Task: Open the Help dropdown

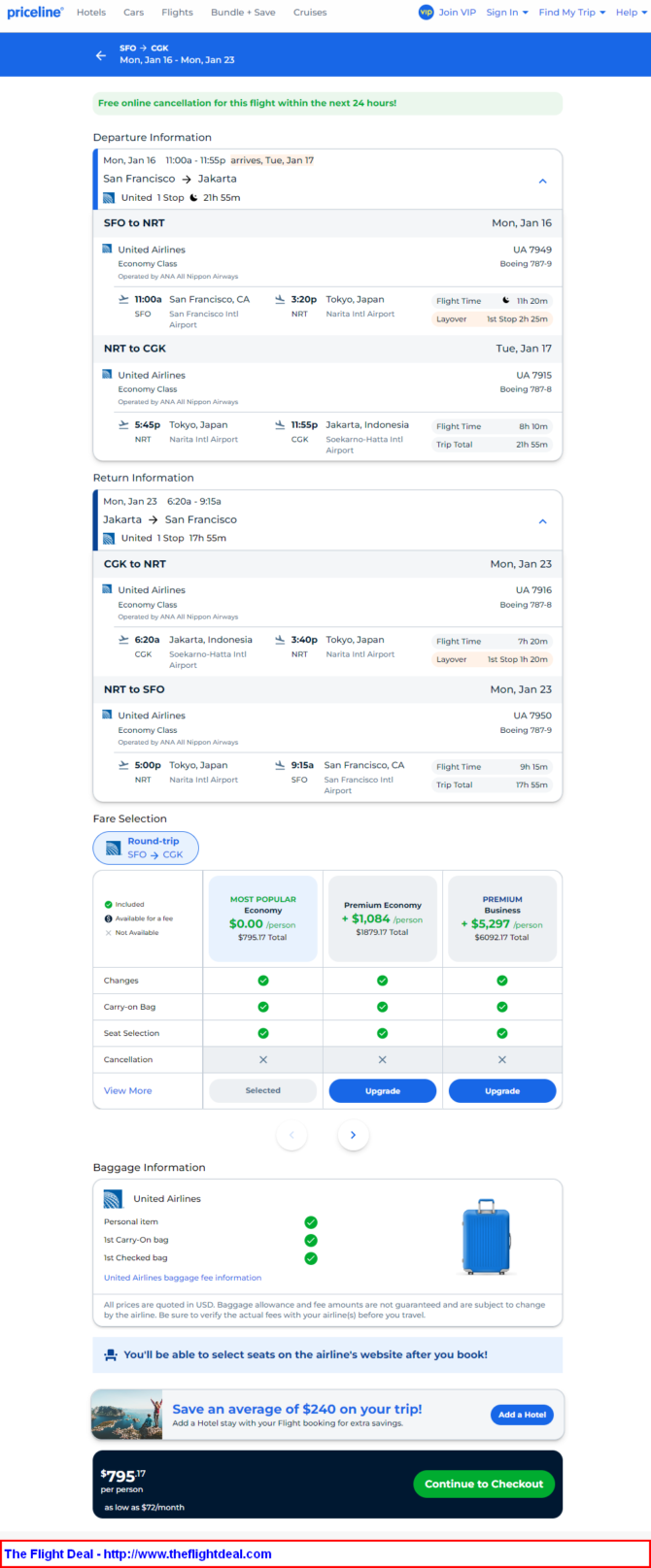Action: point(632,13)
